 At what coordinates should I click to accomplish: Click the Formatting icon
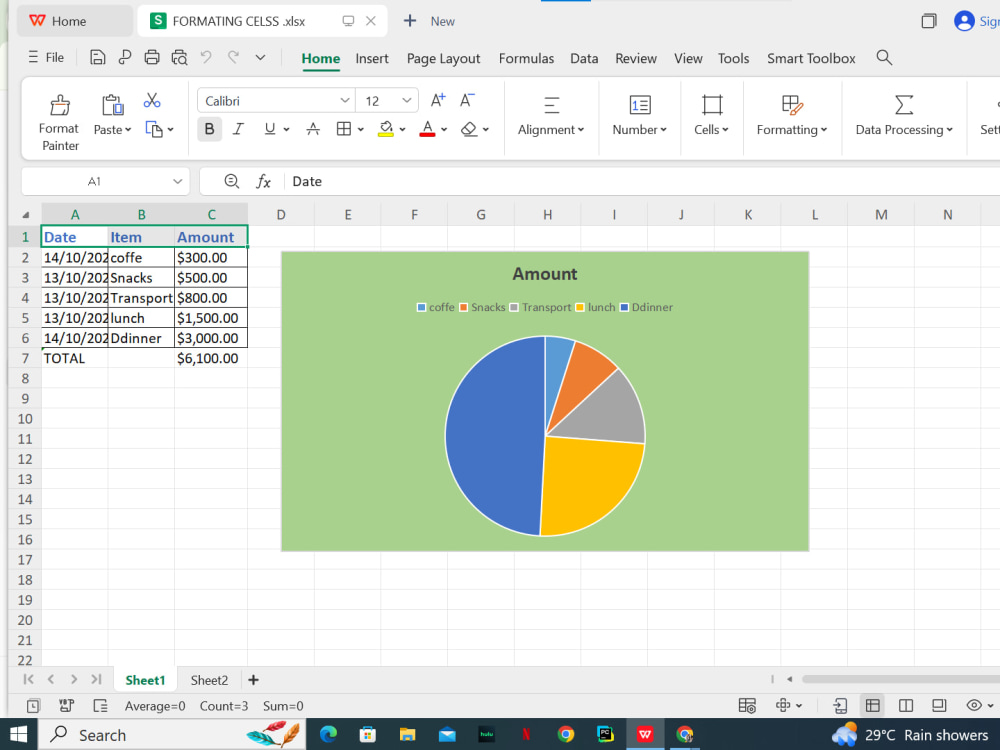click(791, 105)
